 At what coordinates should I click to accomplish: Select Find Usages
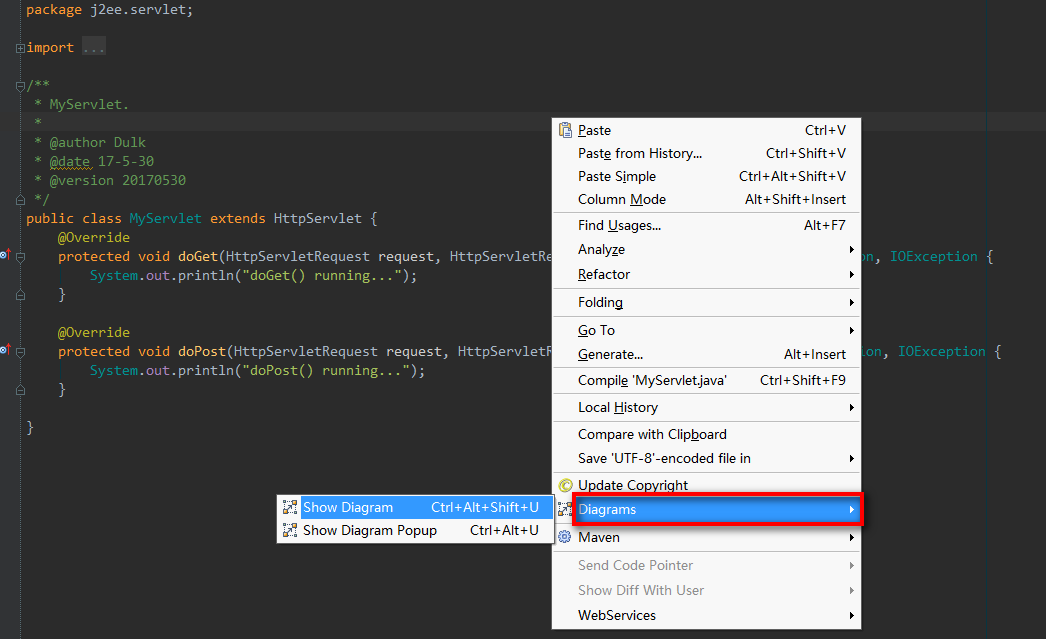pos(706,225)
